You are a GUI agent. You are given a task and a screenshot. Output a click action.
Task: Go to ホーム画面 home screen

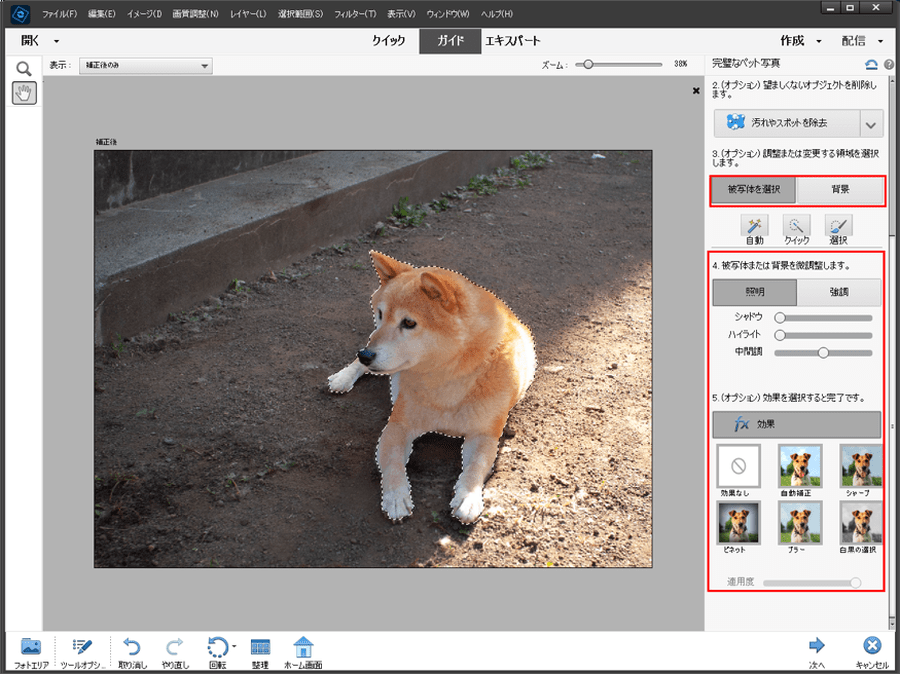tap(303, 647)
